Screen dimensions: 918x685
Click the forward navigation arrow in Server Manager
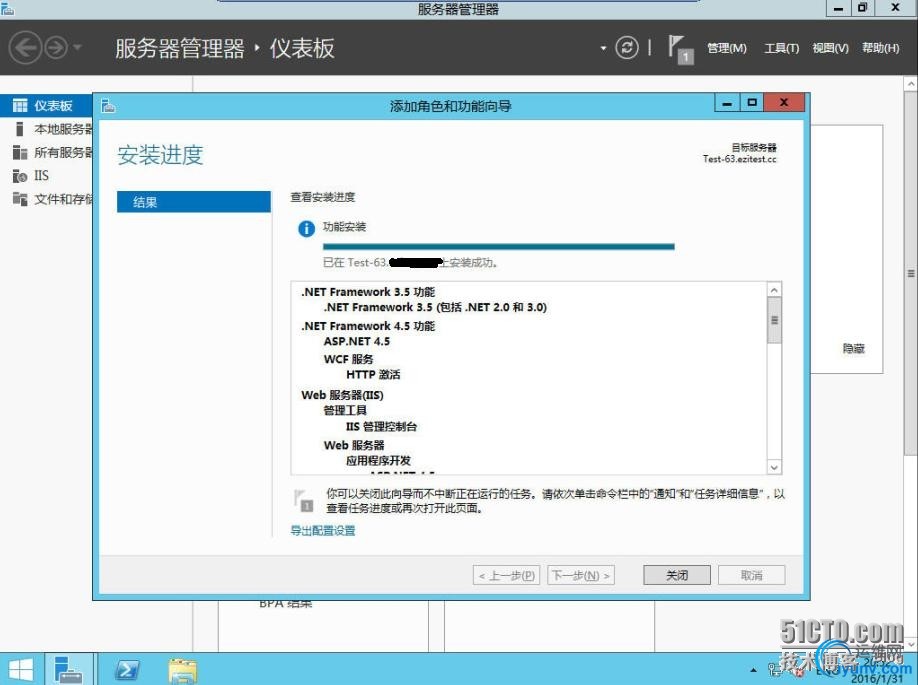click(x=57, y=47)
